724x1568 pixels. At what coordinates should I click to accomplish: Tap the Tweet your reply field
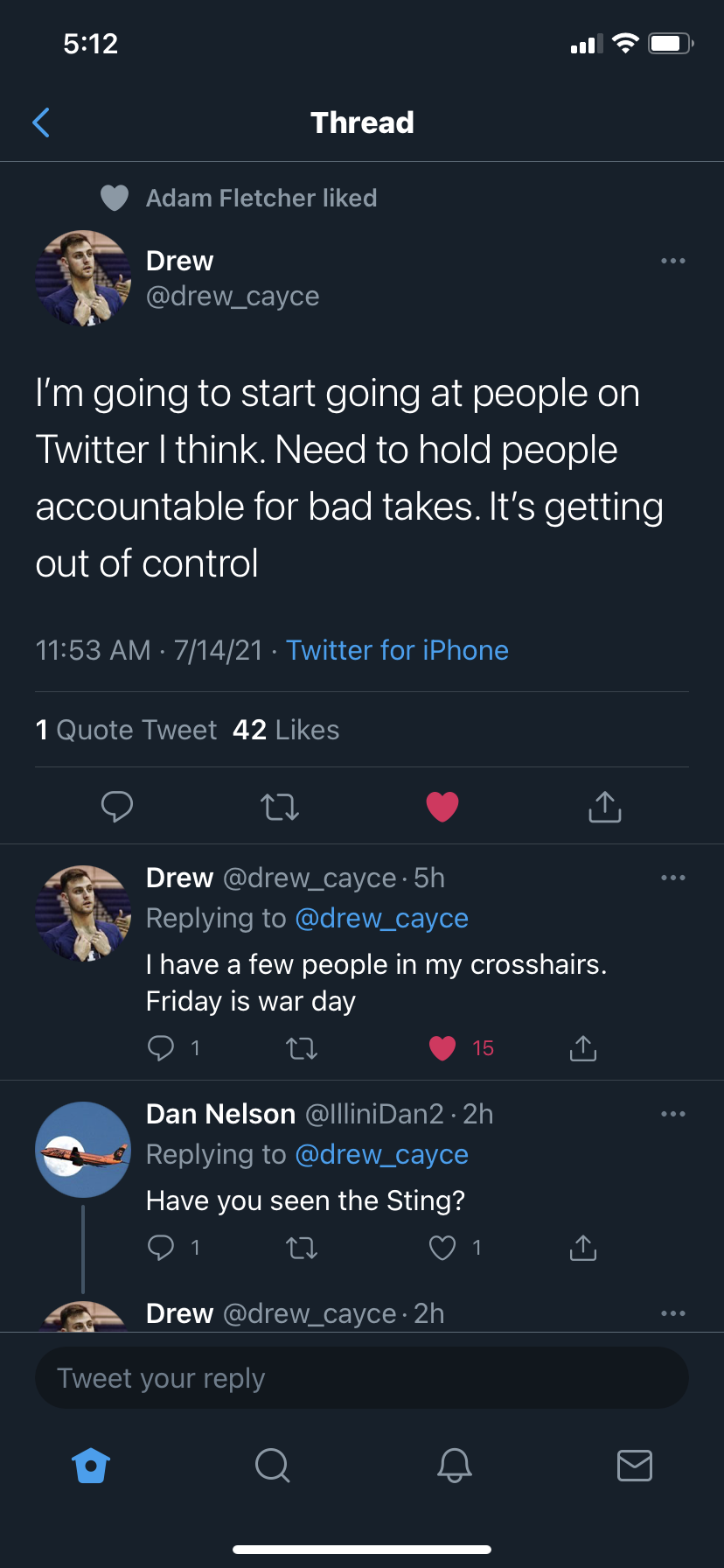[362, 1378]
